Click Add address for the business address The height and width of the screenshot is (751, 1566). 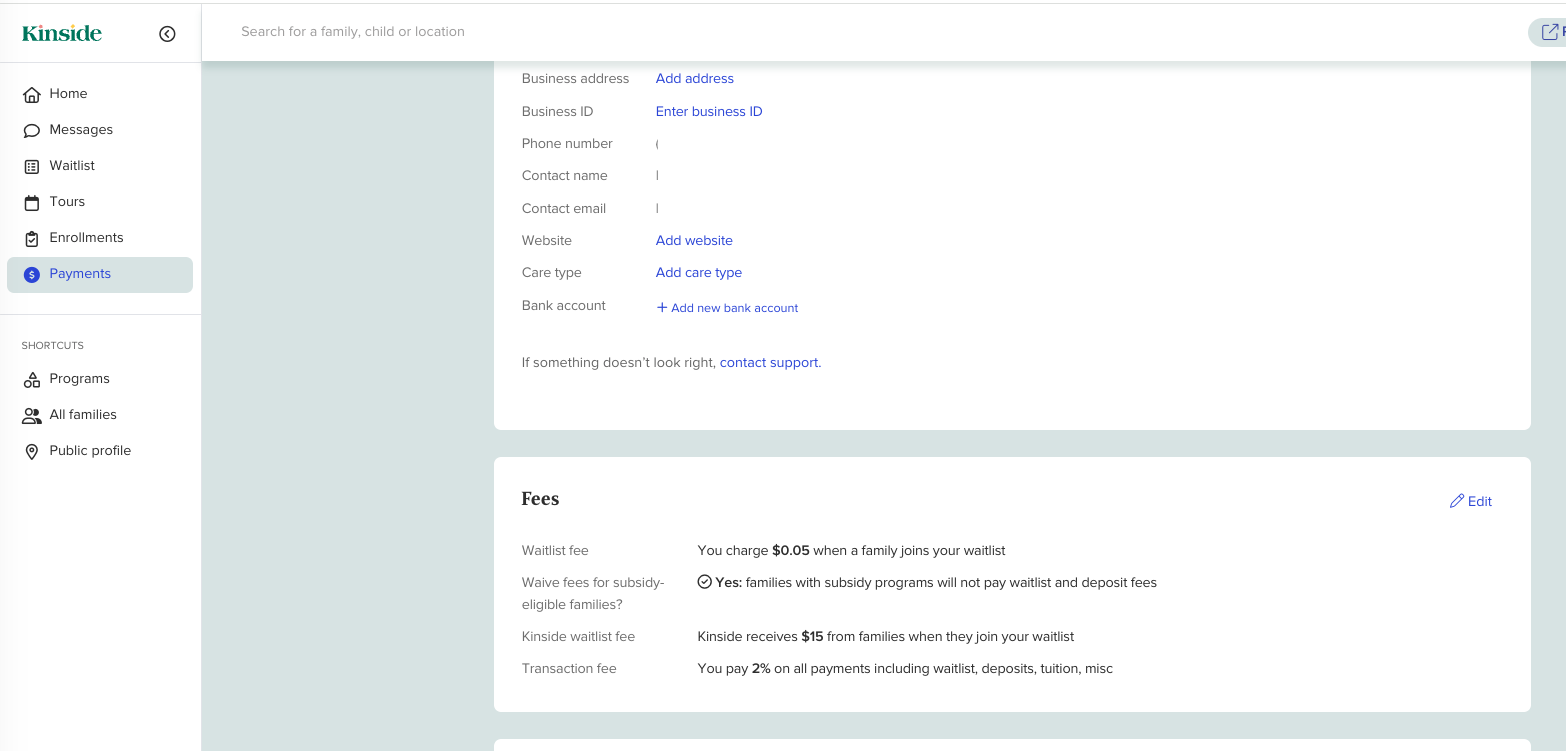tap(694, 78)
